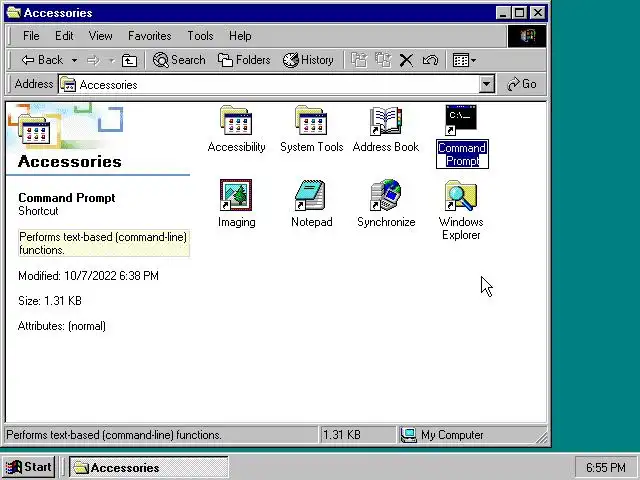Open the Tools menu
This screenshot has width=640, height=480.
point(200,36)
